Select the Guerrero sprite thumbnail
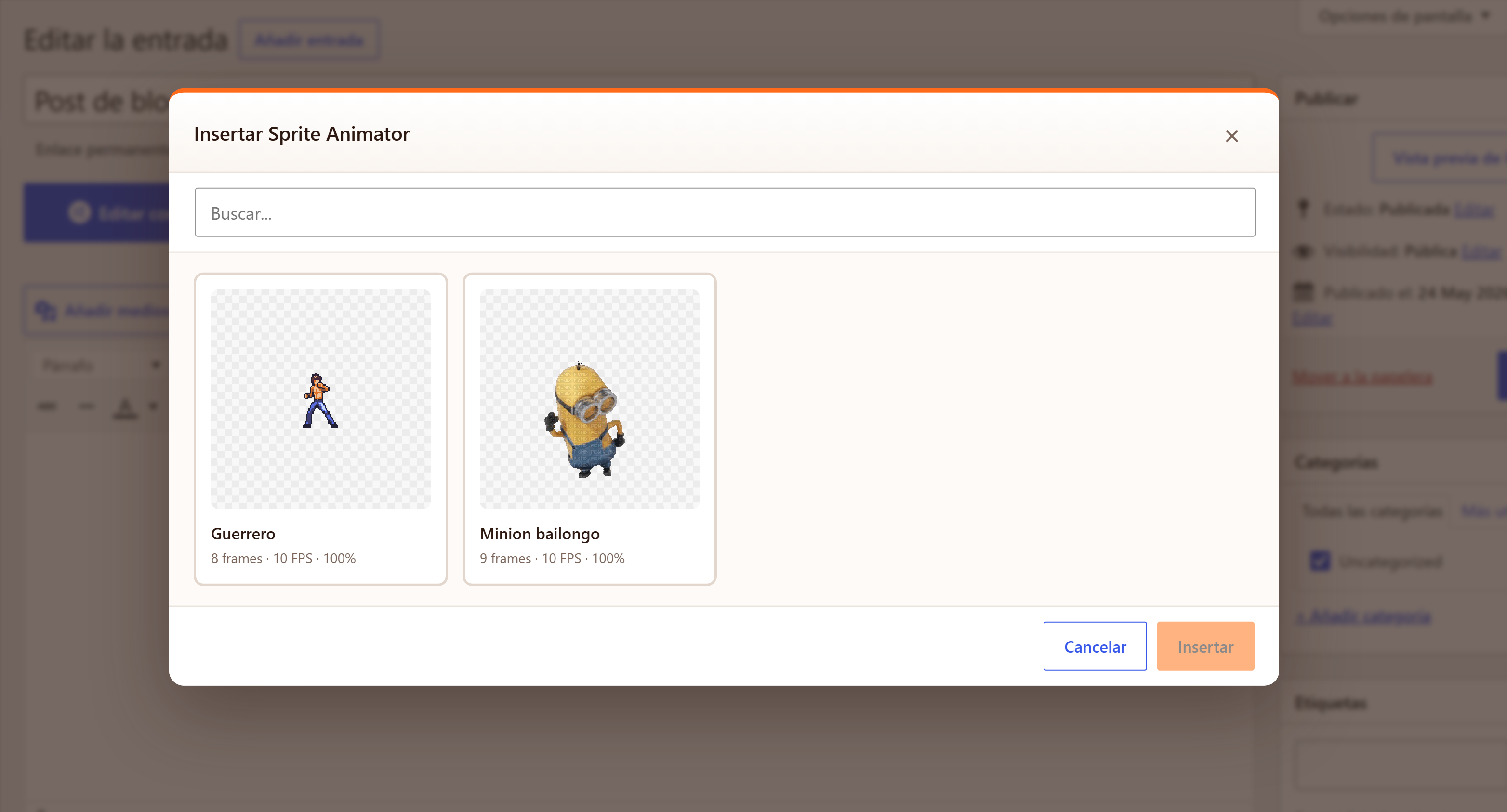The image size is (1507, 812). coord(320,399)
